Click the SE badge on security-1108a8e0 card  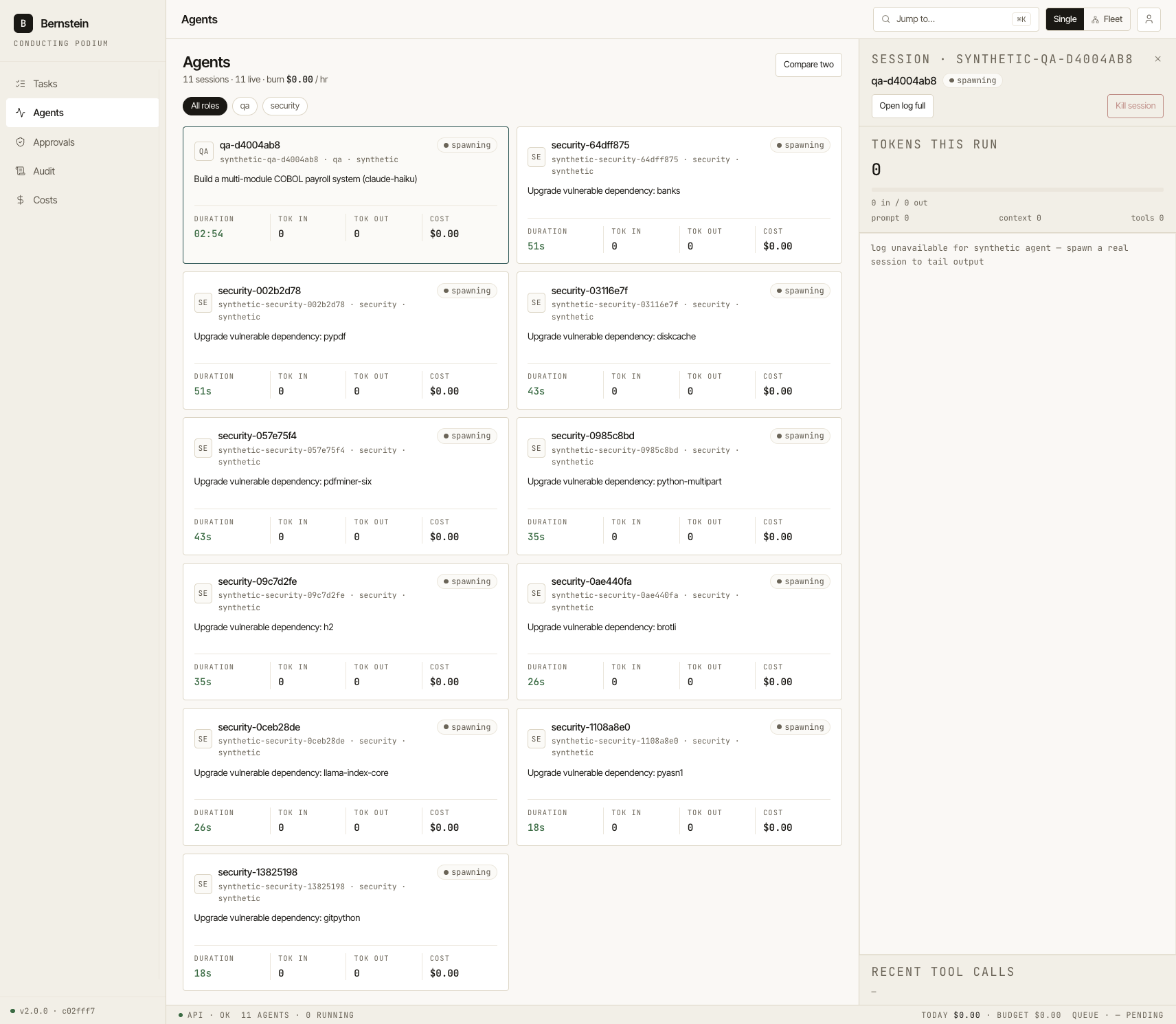click(x=536, y=739)
